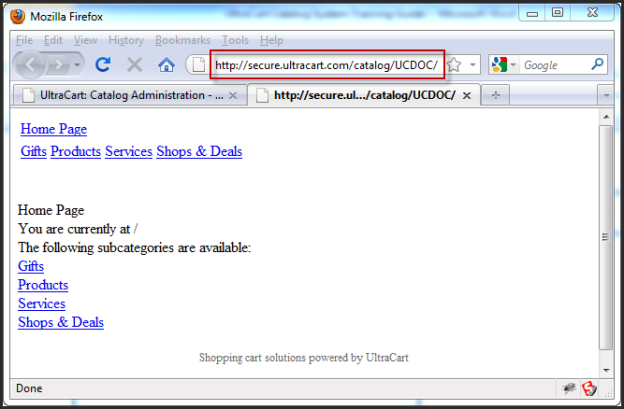The height and width of the screenshot is (409, 624).
Task: Maximize the Firefox window
Action: click(558, 13)
